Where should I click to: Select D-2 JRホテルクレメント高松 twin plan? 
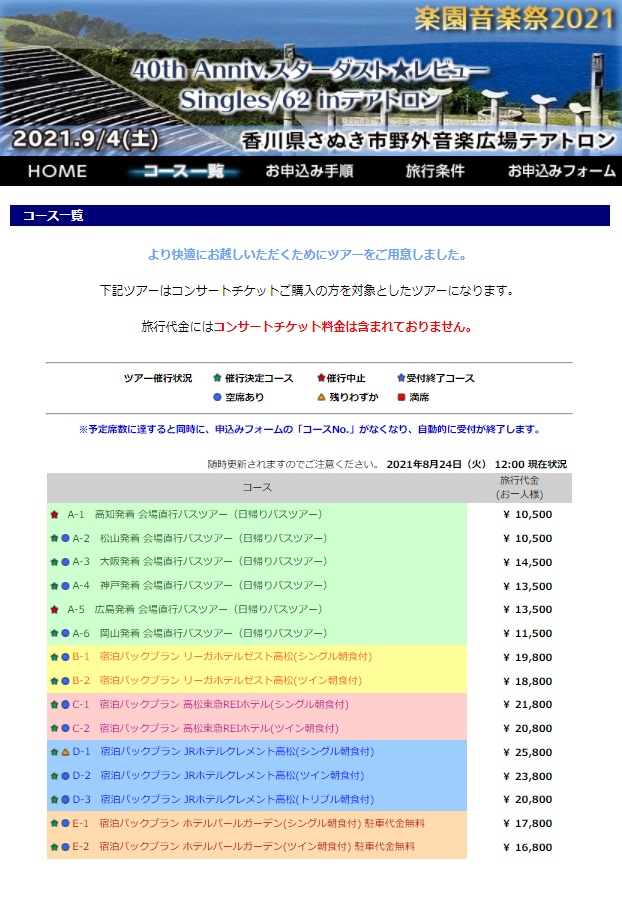click(x=257, y=776)
